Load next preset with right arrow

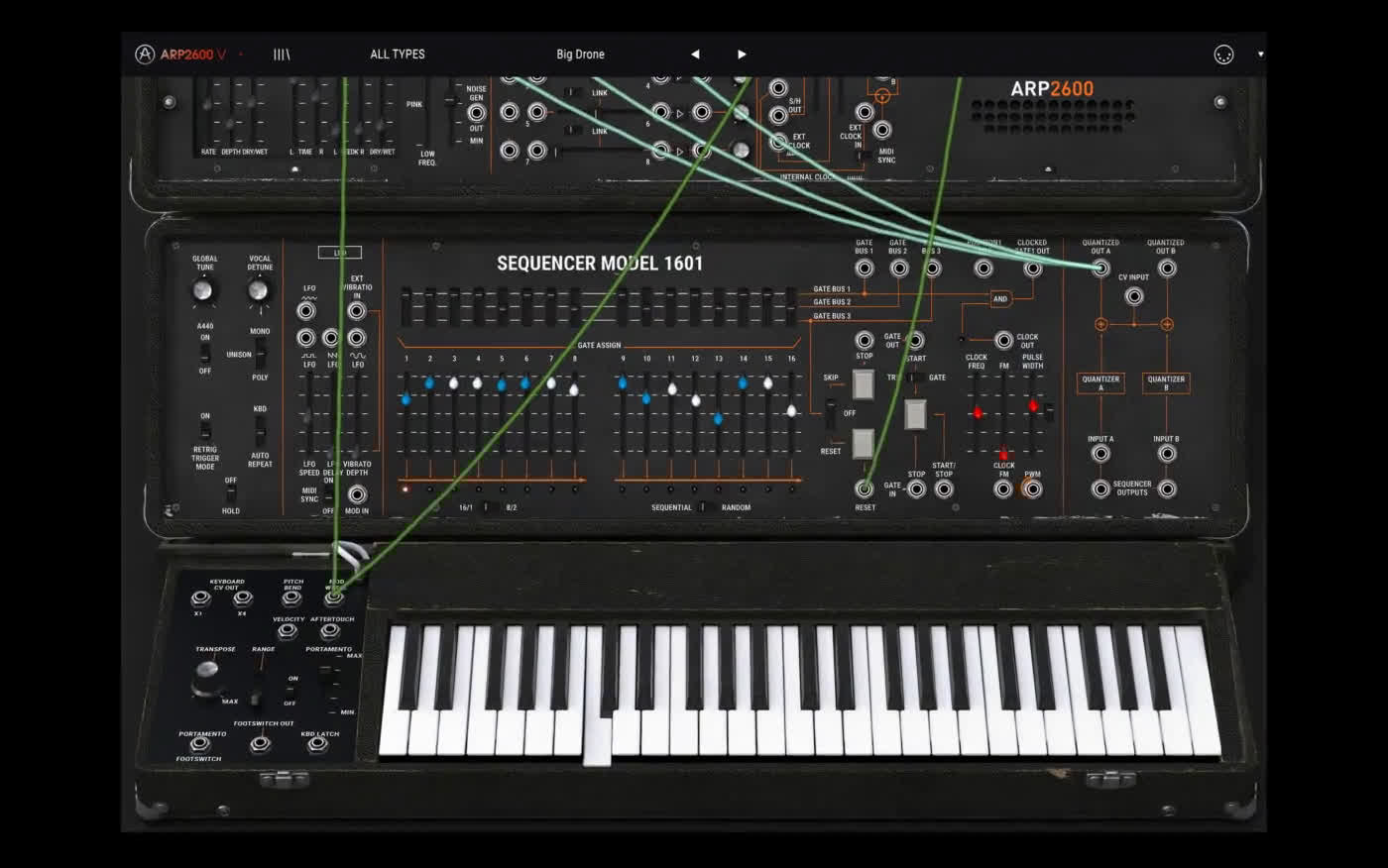(742, 54)
